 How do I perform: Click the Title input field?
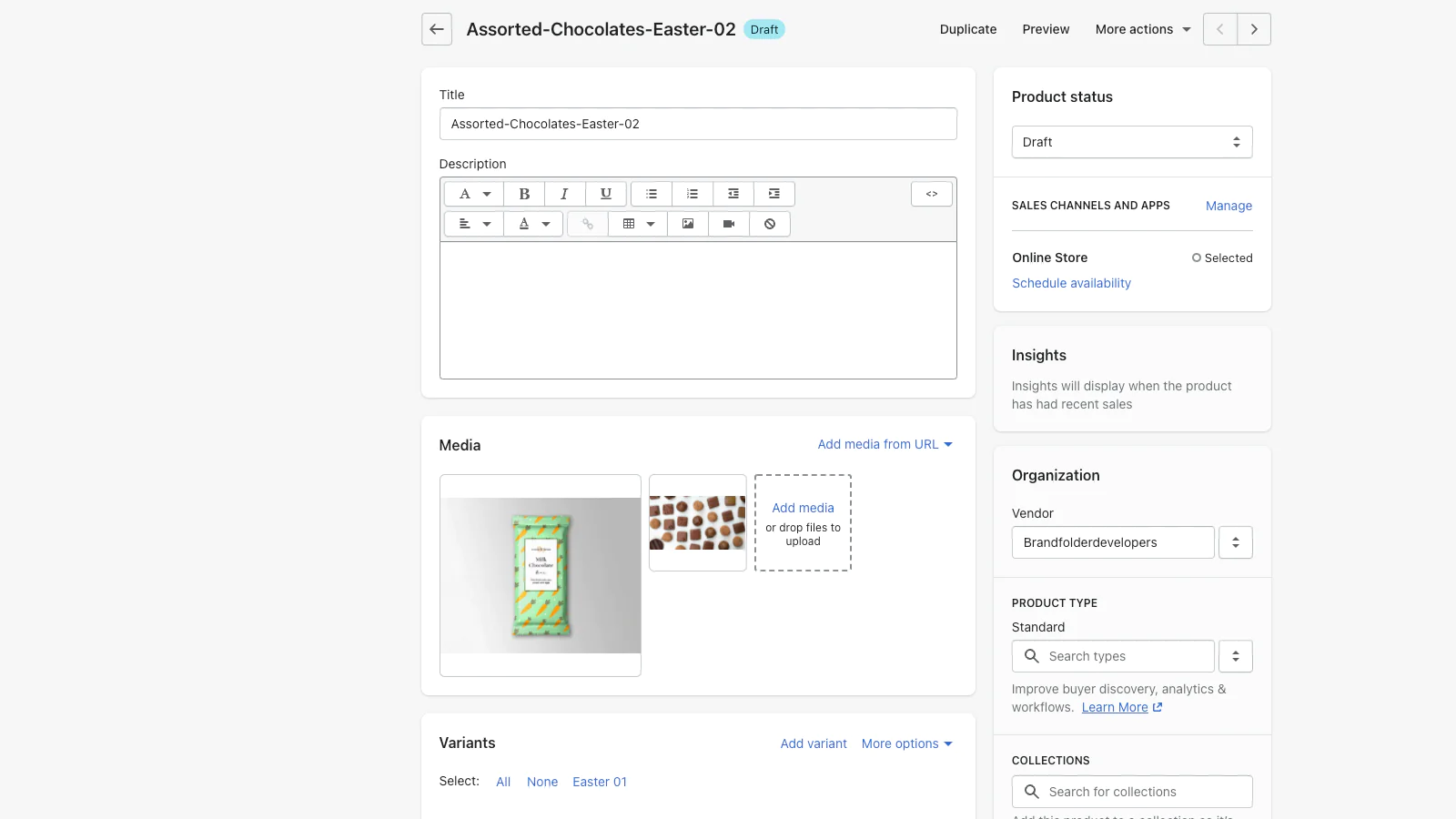[x=698, y=124]
